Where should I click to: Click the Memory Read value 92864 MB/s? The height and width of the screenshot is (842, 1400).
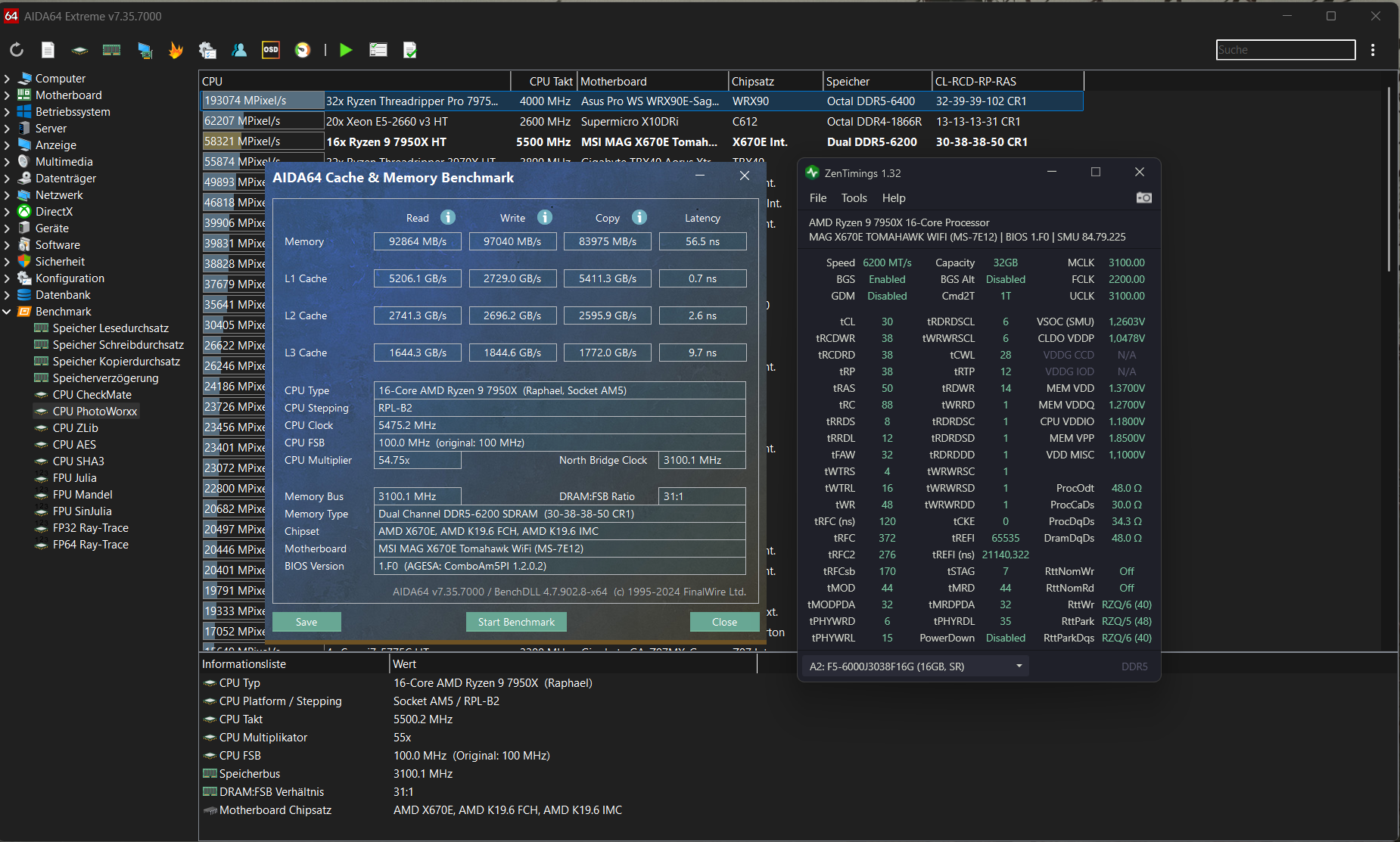click(418, 241)
